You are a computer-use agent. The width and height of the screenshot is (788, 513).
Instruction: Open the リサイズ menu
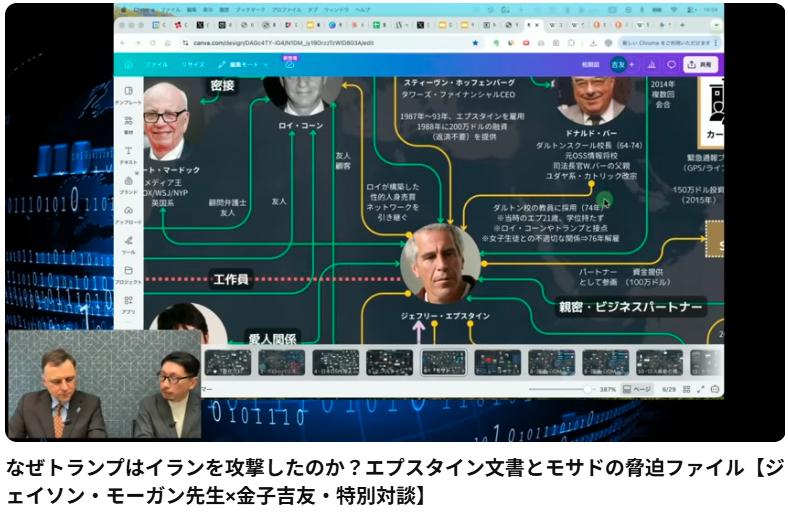pos(193,64)
